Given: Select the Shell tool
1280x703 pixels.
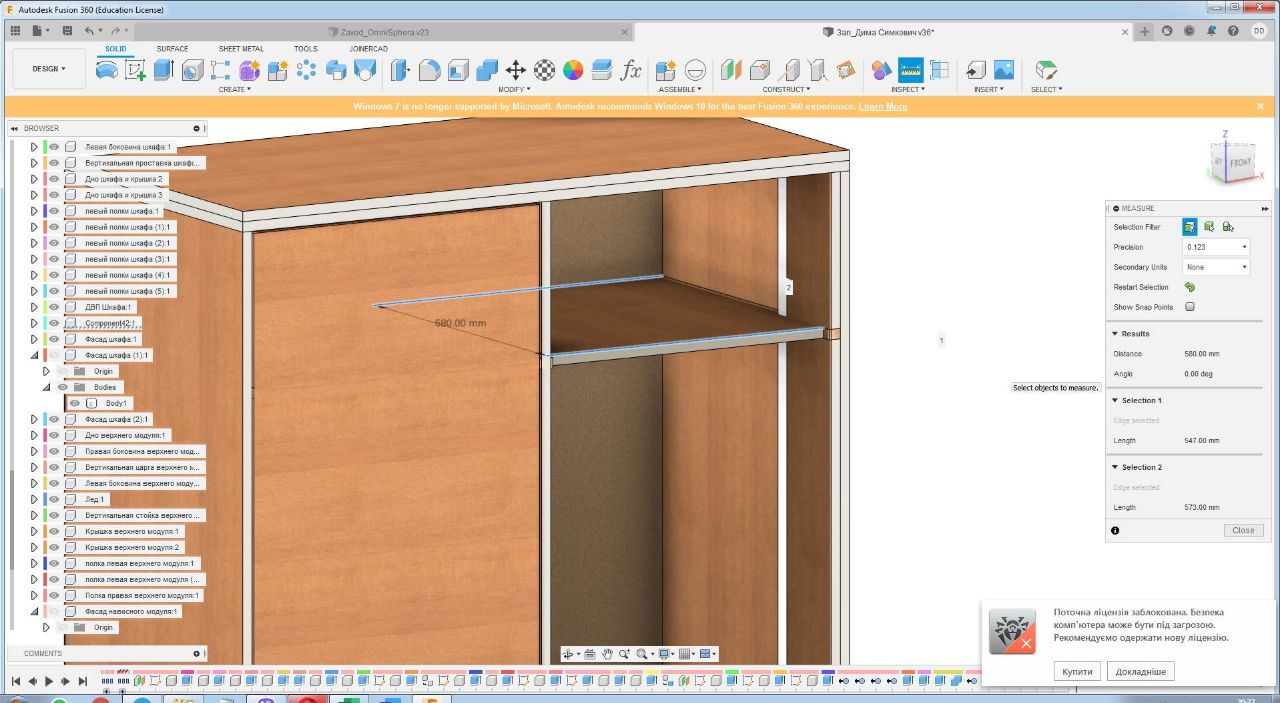Looking at the screenshot, I should click(458, 70).
